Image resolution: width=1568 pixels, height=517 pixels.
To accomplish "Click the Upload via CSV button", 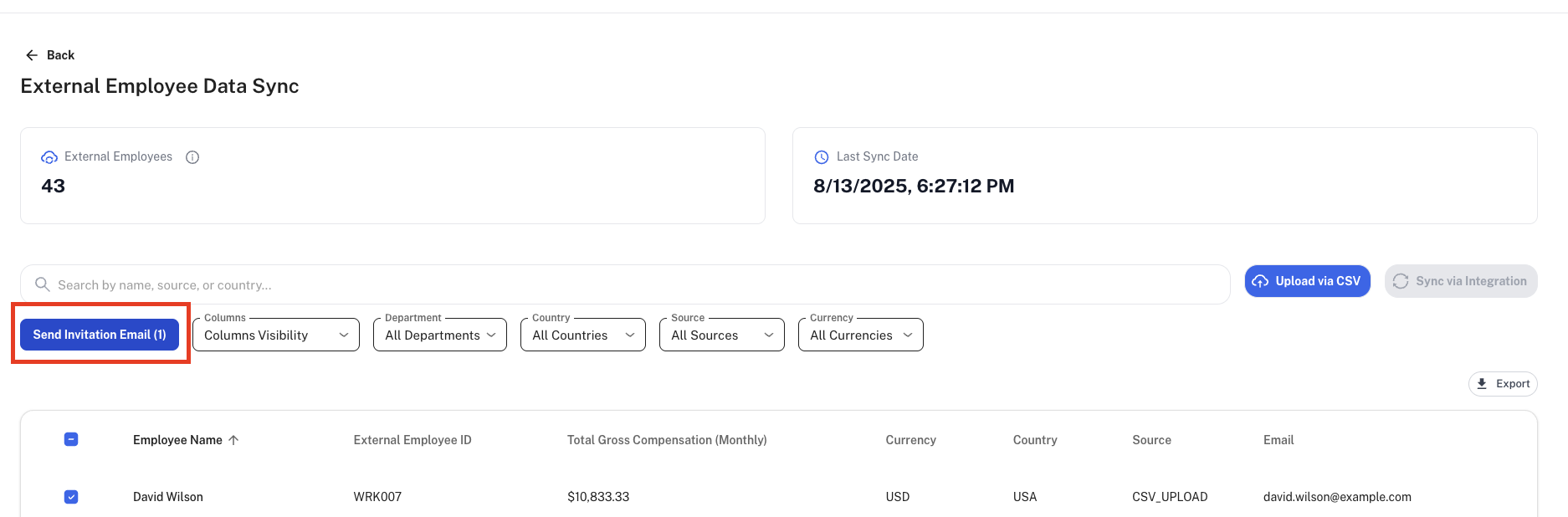I will click(1308, 281).
